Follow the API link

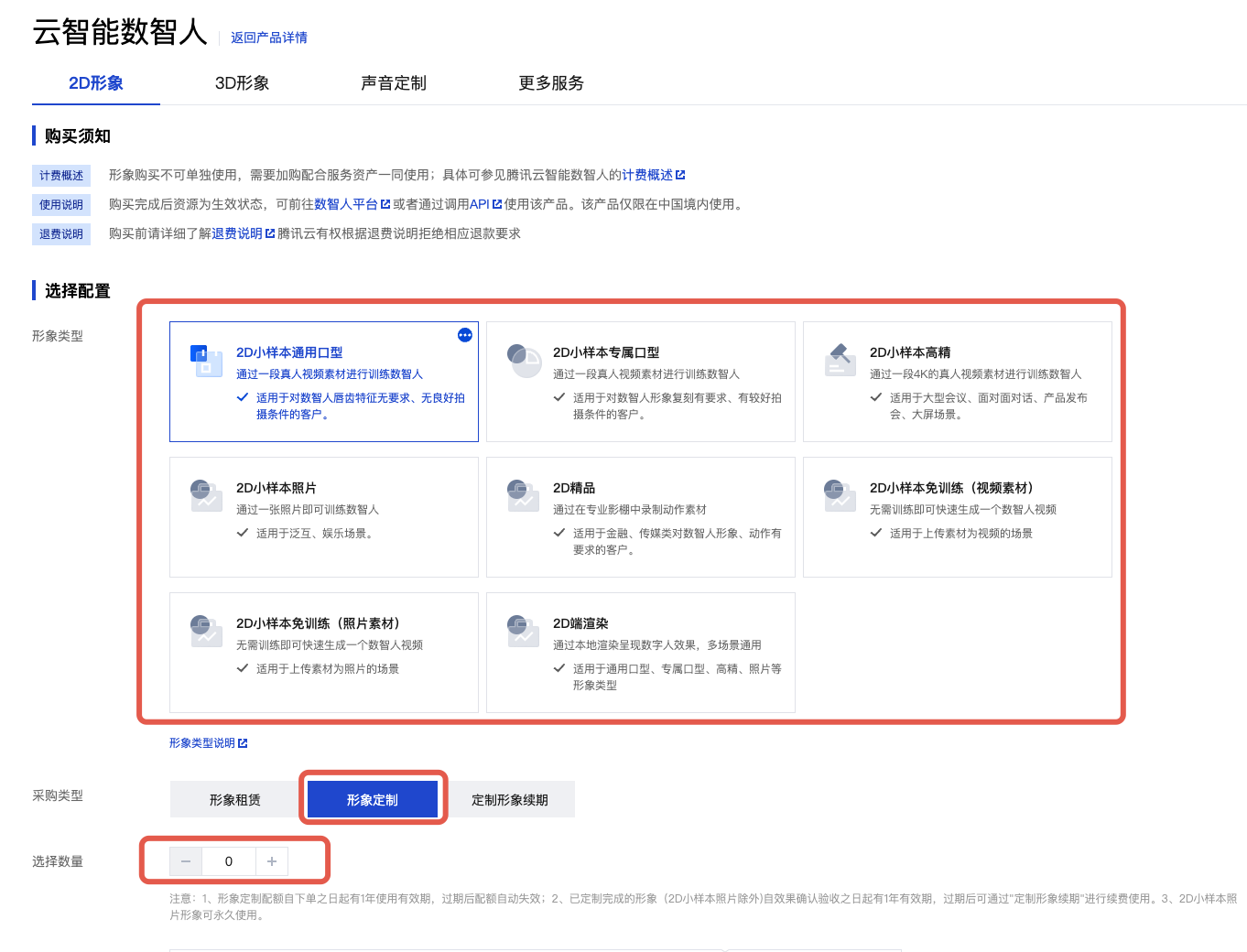click(480, 204)
